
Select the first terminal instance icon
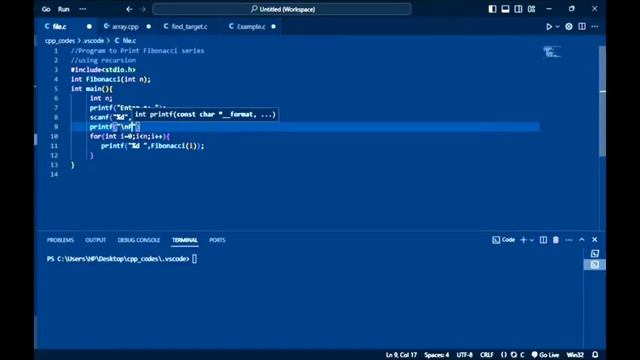point(595,253)
